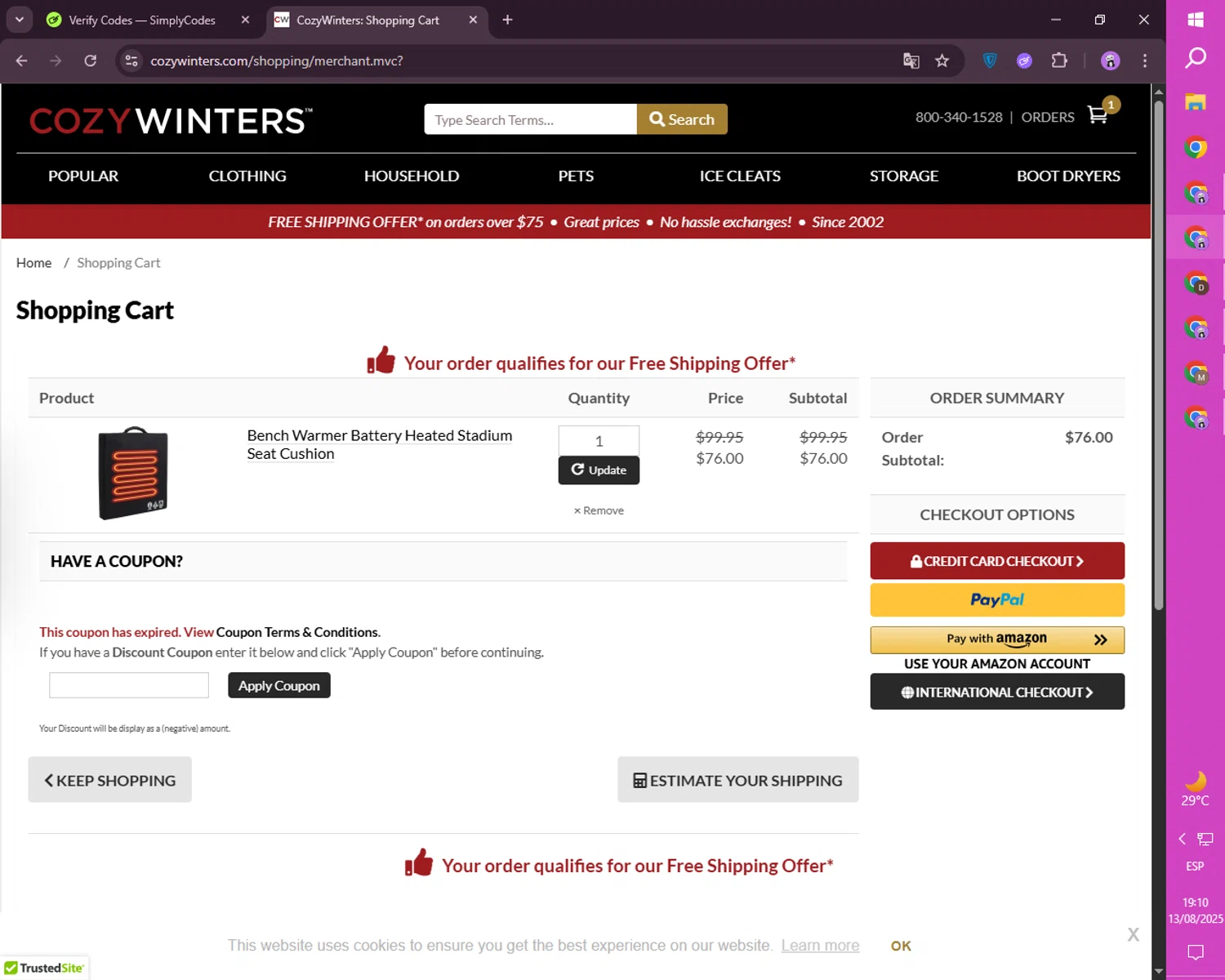1225x980 pixels.
Task: Click the TrustedSite badge
Action: [44, 968]
